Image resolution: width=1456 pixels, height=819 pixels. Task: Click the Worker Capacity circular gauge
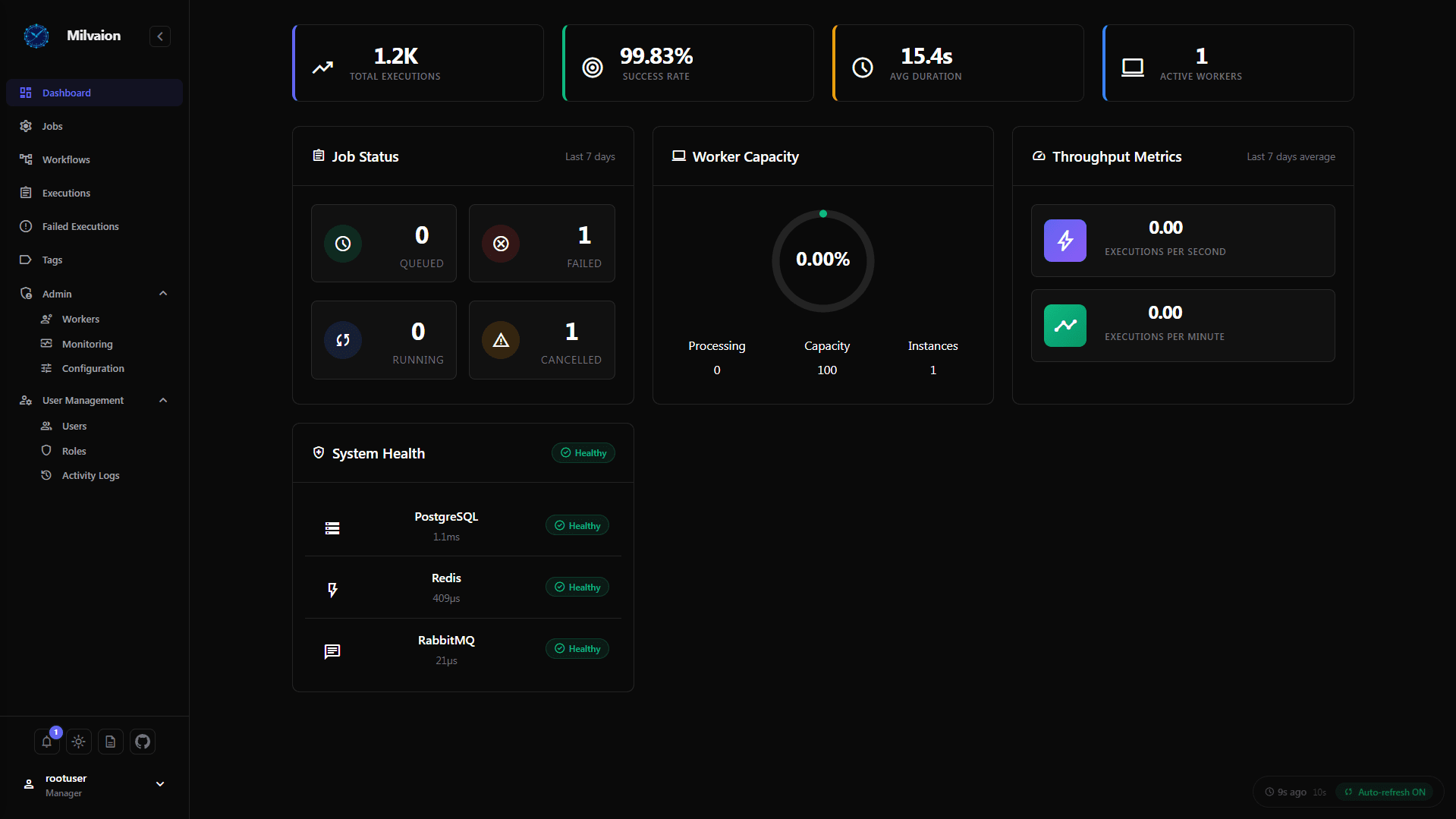(x=822, y=260)
